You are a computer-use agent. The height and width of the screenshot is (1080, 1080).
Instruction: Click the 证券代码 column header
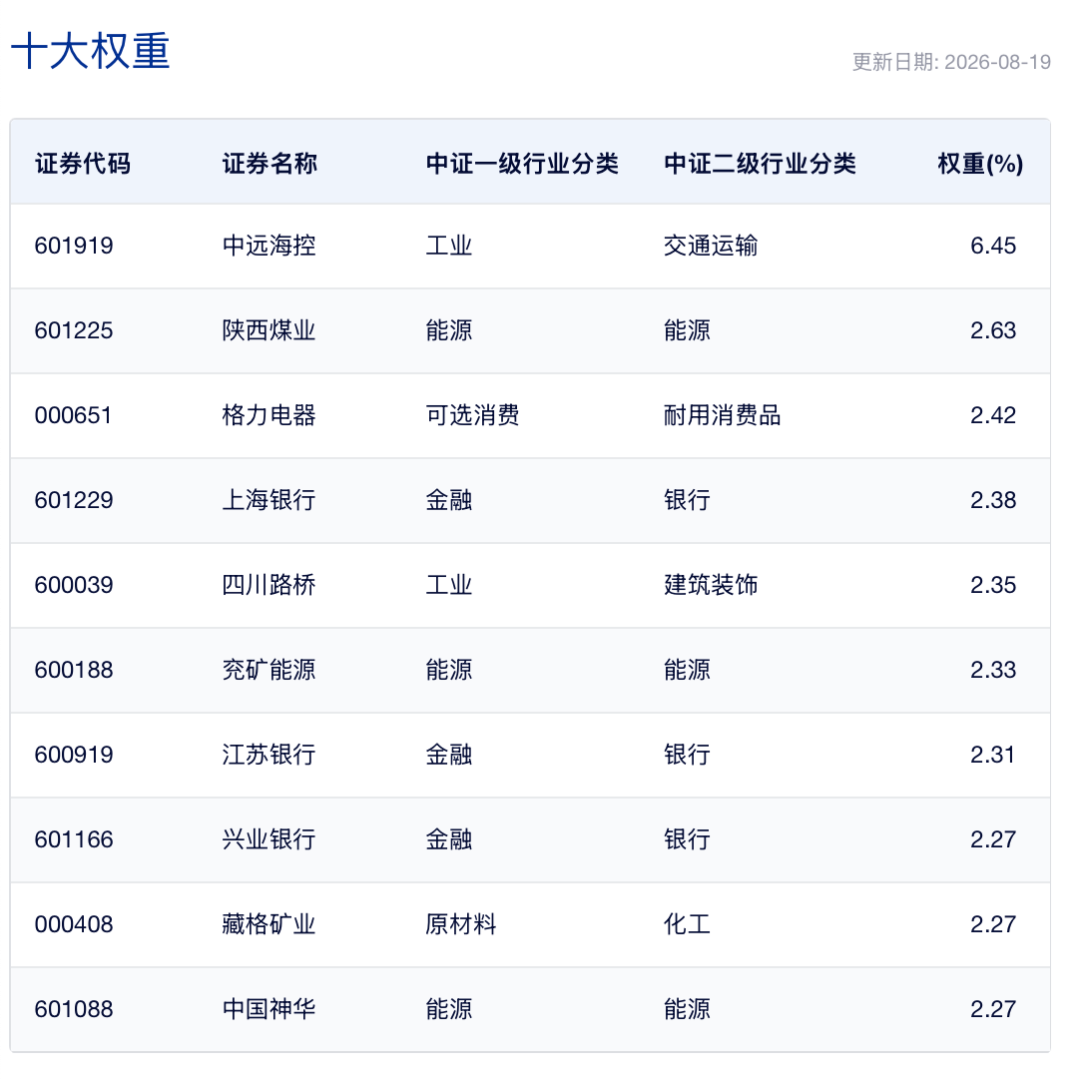(x=83, y=164)
